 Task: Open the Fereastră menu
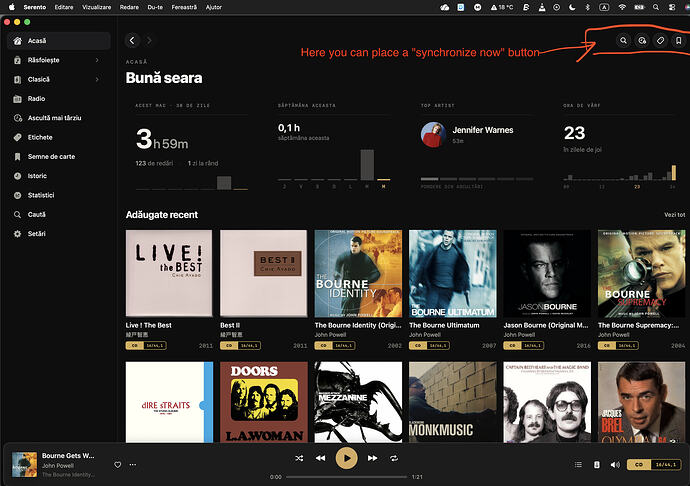click(x=184, y=7)
